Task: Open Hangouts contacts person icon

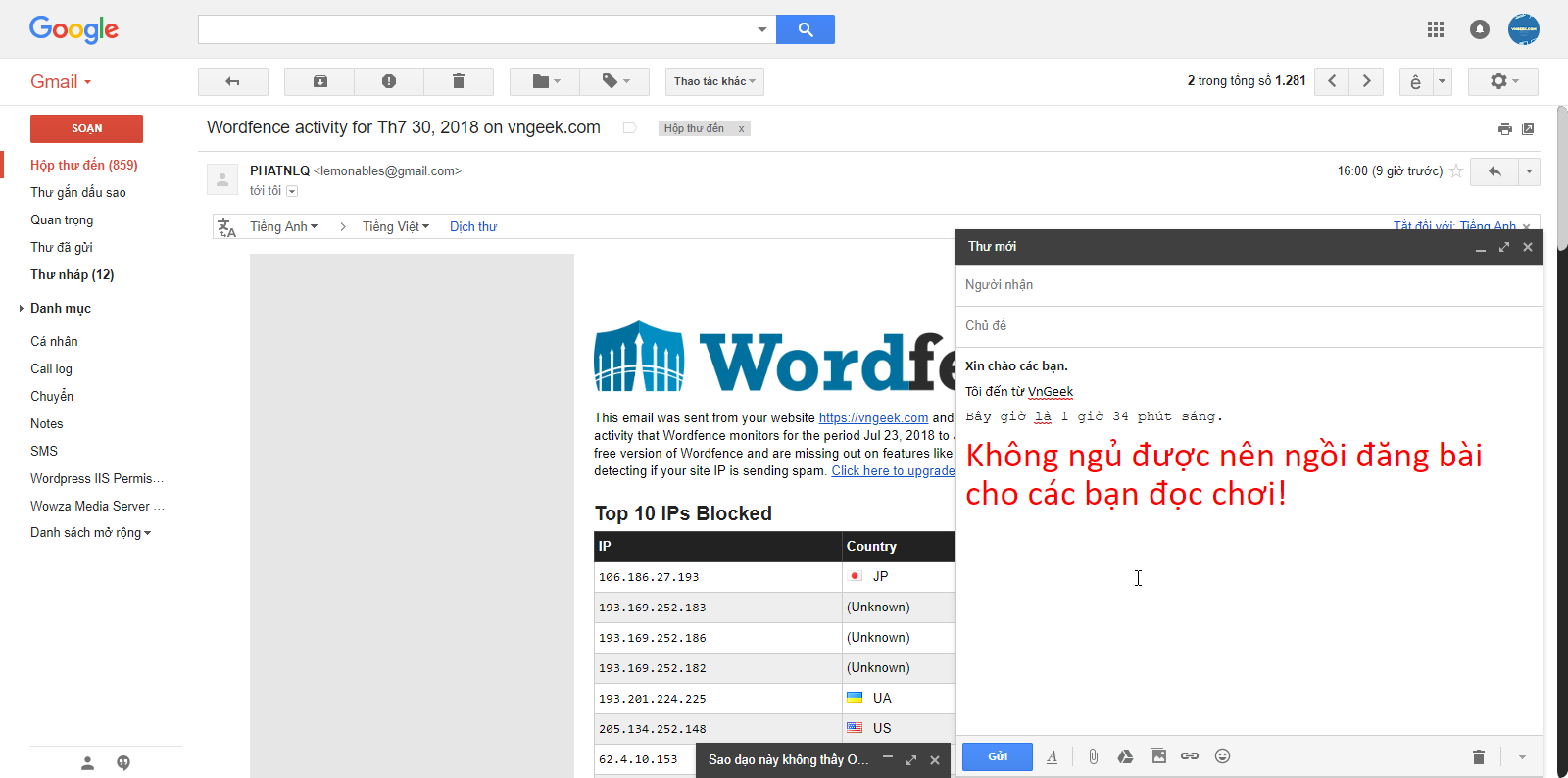Action: (x=87, y=763)
